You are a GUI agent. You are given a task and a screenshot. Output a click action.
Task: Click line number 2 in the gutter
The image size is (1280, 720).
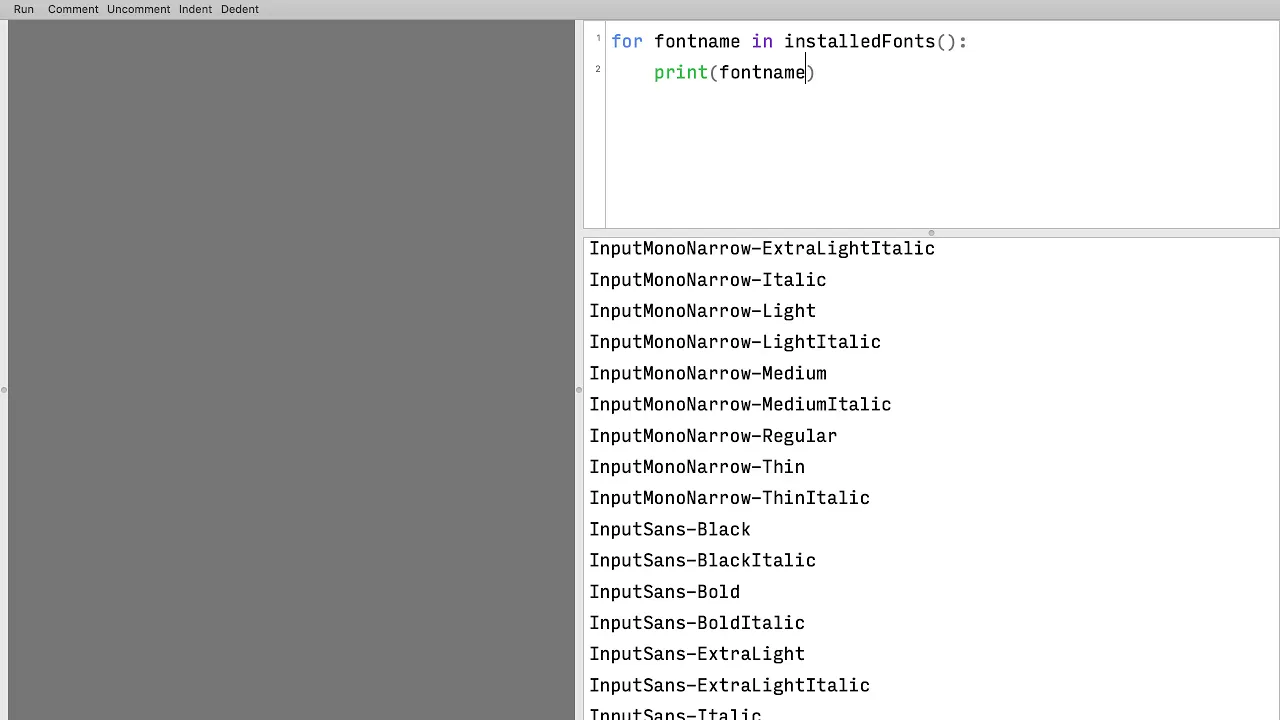598,69
